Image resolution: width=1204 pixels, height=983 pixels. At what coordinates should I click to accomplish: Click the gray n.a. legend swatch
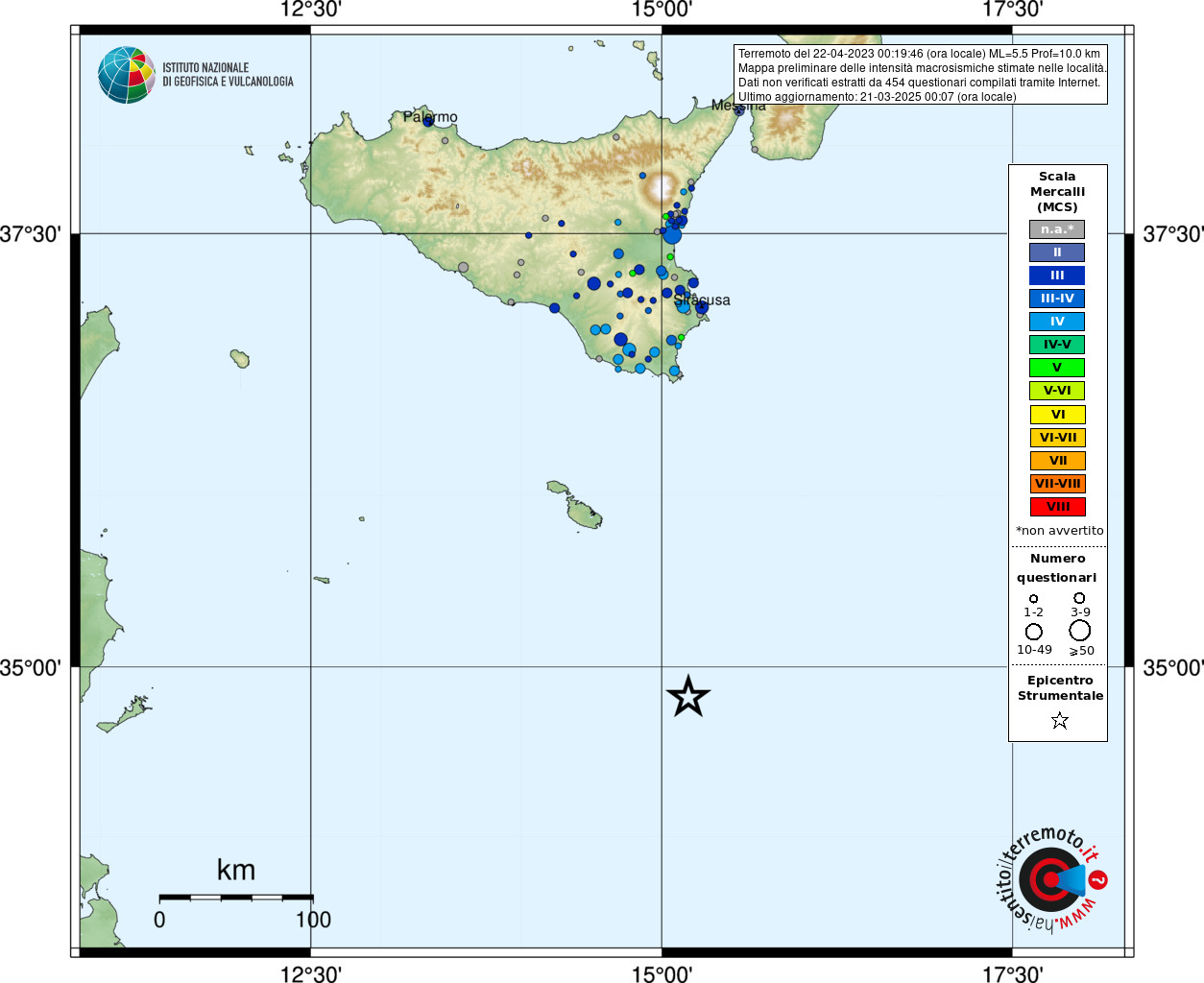tap(1057, 229)
